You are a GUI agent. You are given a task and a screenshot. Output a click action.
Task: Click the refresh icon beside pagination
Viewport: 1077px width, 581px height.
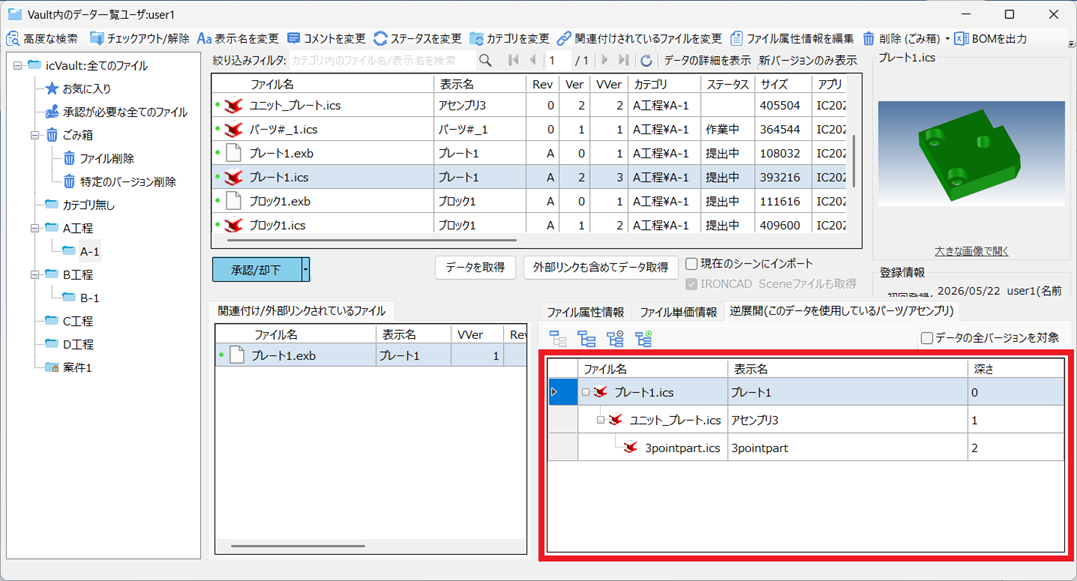[x=646, y=60]
